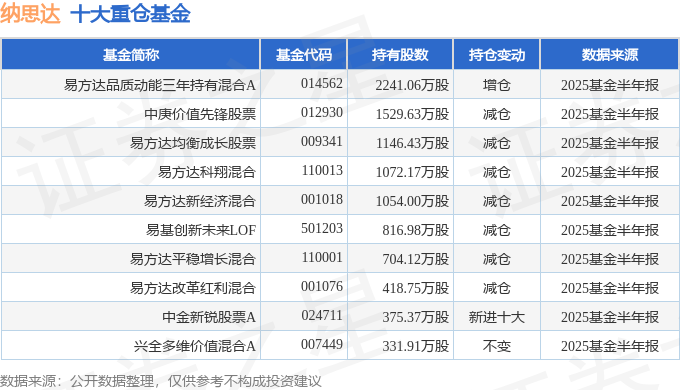Select 易方达新经济混合 fund name

pos(200,201)
